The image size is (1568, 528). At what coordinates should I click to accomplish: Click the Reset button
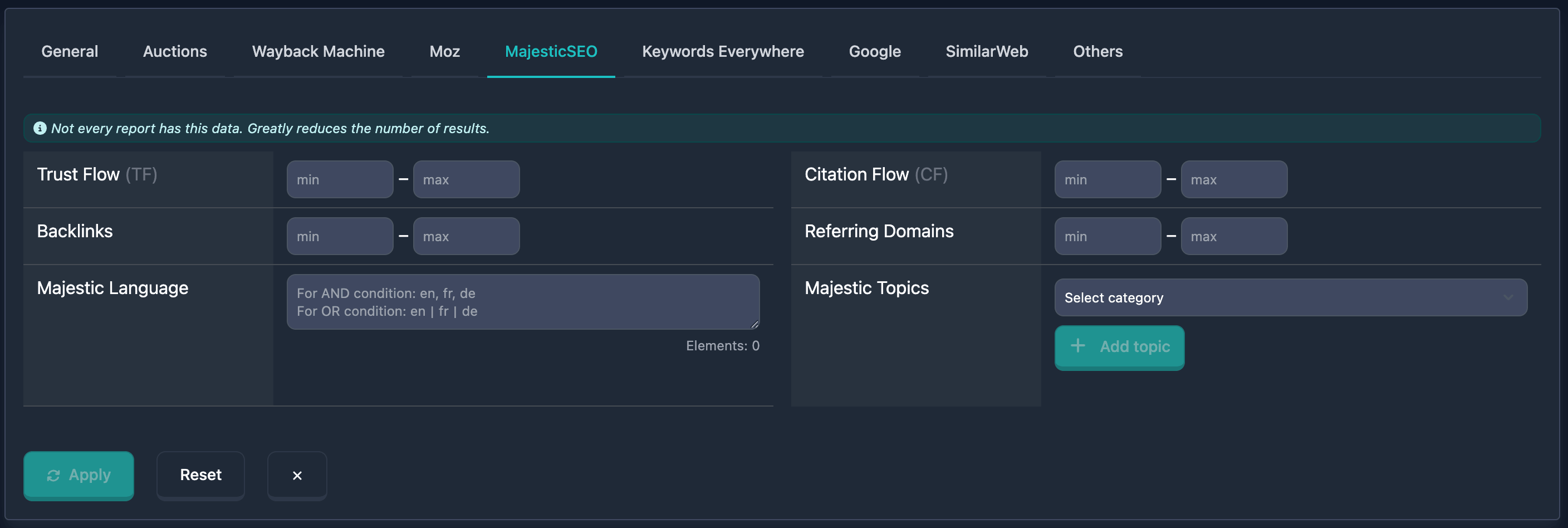click(x=200, y=475)
